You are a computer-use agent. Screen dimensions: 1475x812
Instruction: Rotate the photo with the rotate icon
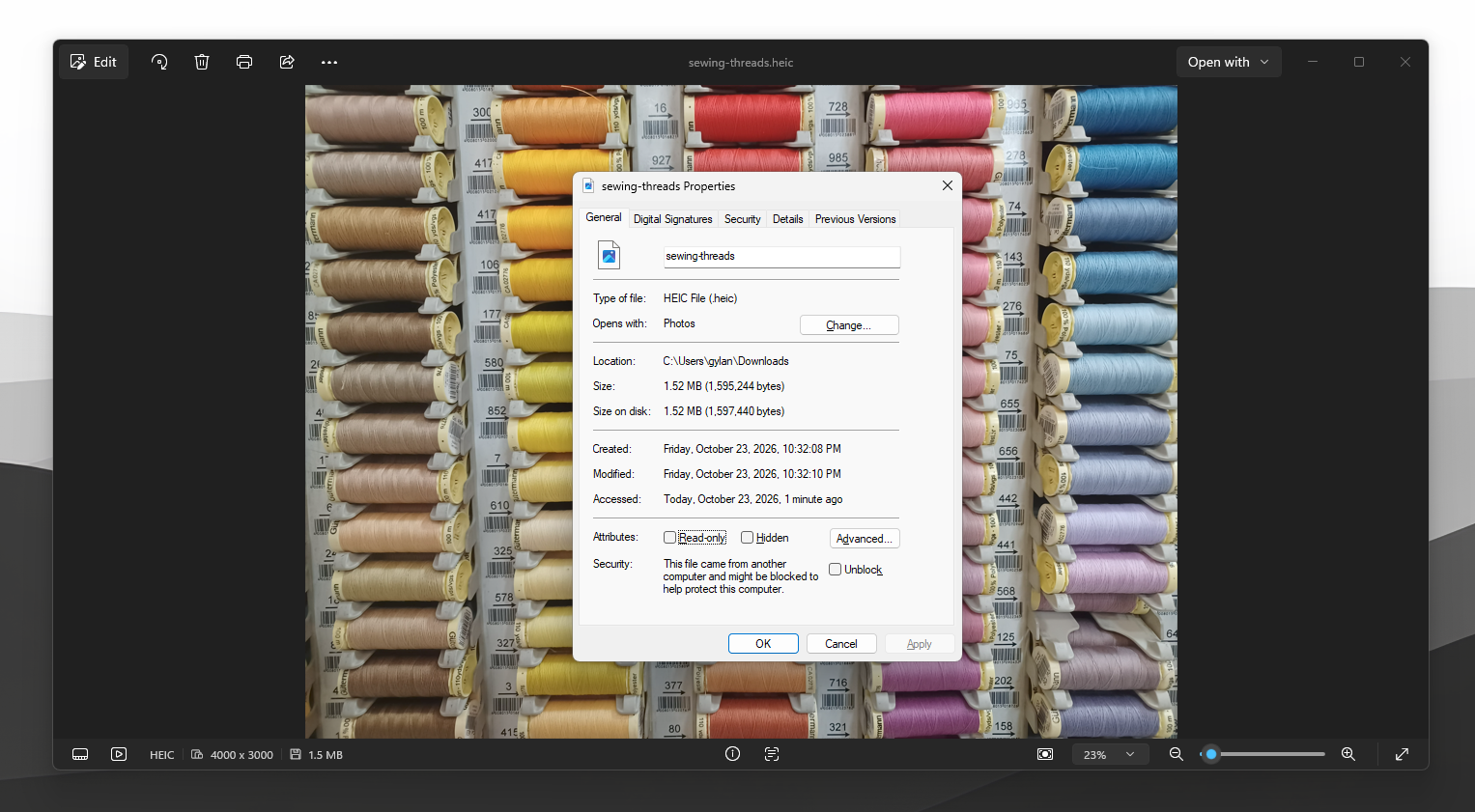click(x=159, y=62)
